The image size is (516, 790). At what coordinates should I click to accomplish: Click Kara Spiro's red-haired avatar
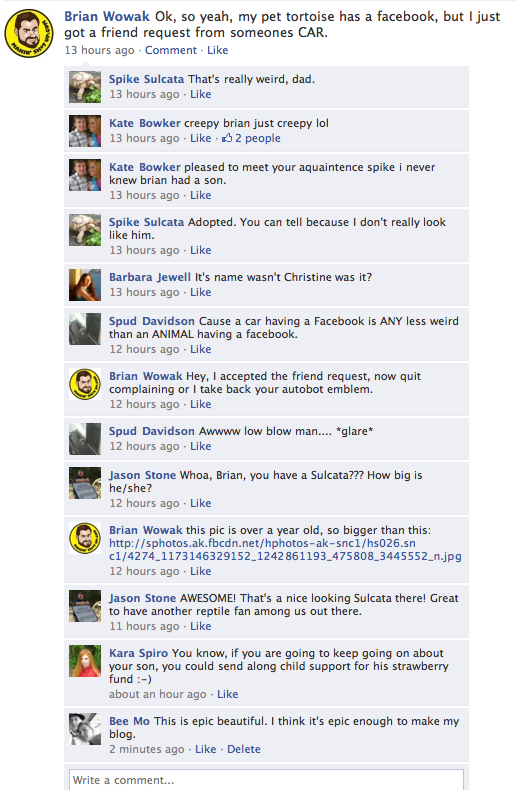pyautogui.click(x=85, y=661)
